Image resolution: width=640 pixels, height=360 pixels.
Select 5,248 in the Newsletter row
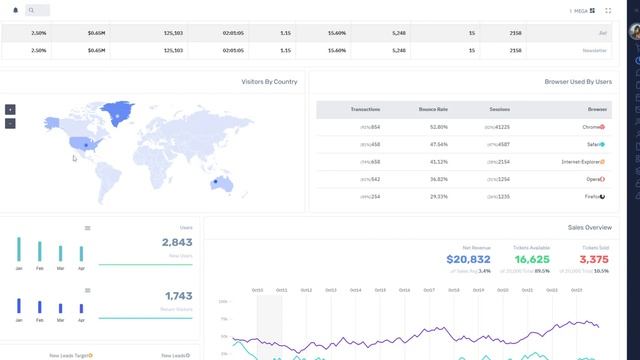point(399,51)
